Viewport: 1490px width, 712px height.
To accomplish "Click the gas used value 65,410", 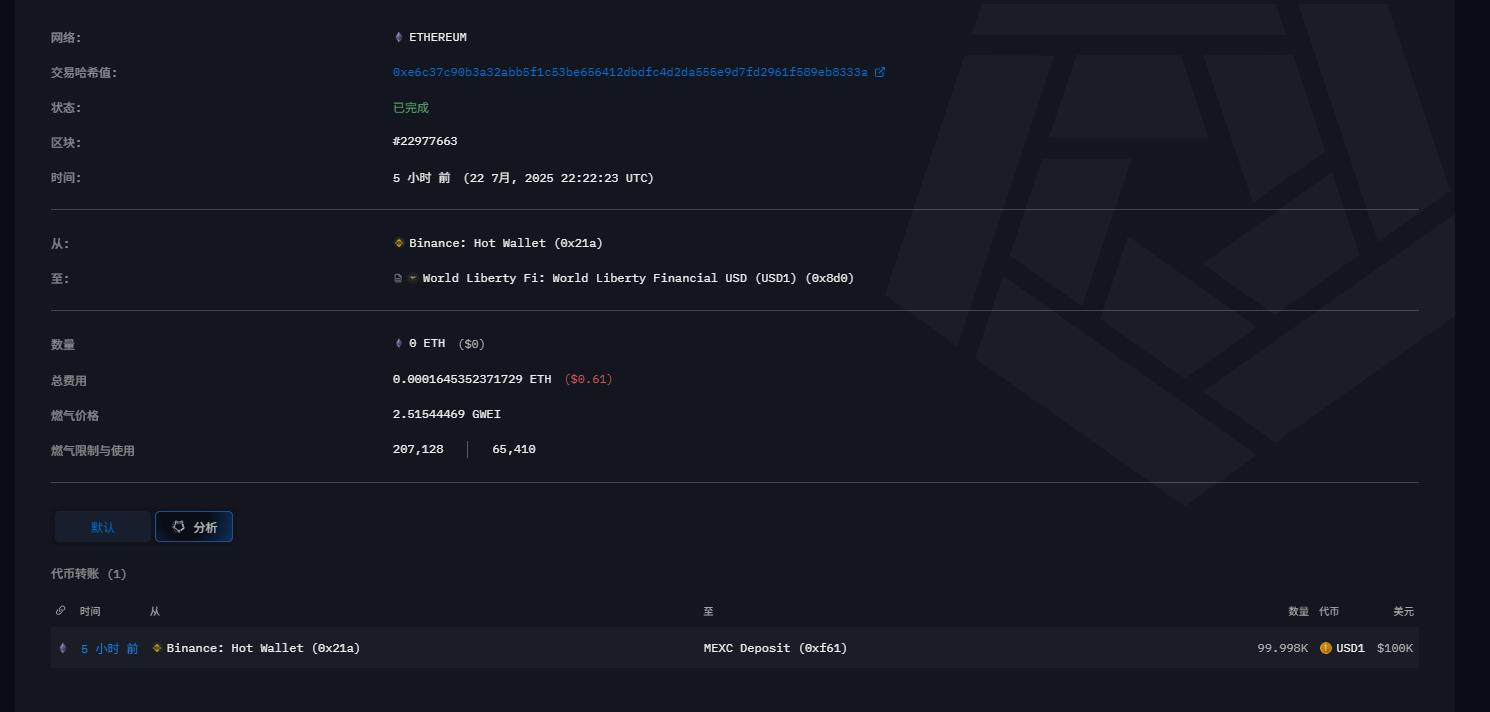I will [x=514, y=449].
